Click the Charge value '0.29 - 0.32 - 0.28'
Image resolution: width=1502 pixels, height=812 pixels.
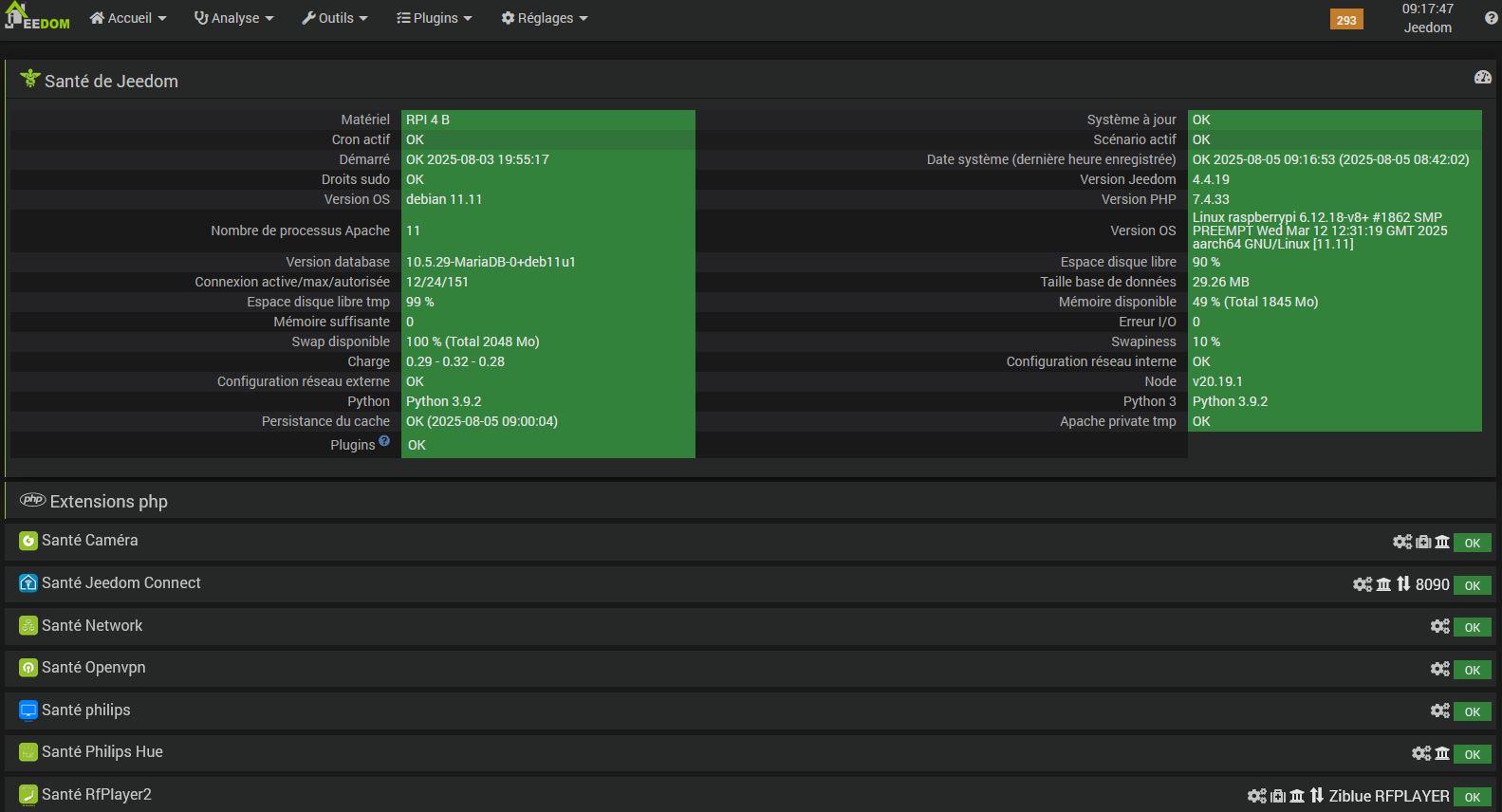point(455,361)
